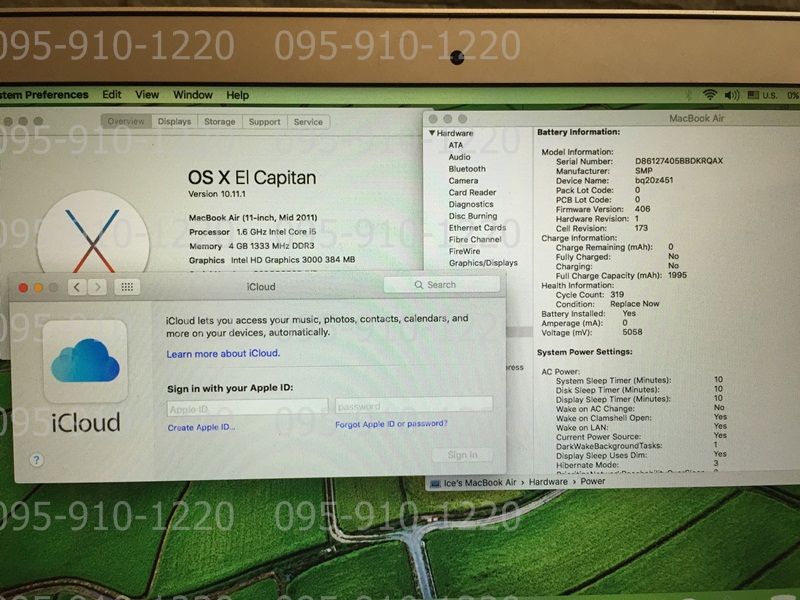
Task: Select Bluetooth in the Hardware list
Action: [467, 169]
